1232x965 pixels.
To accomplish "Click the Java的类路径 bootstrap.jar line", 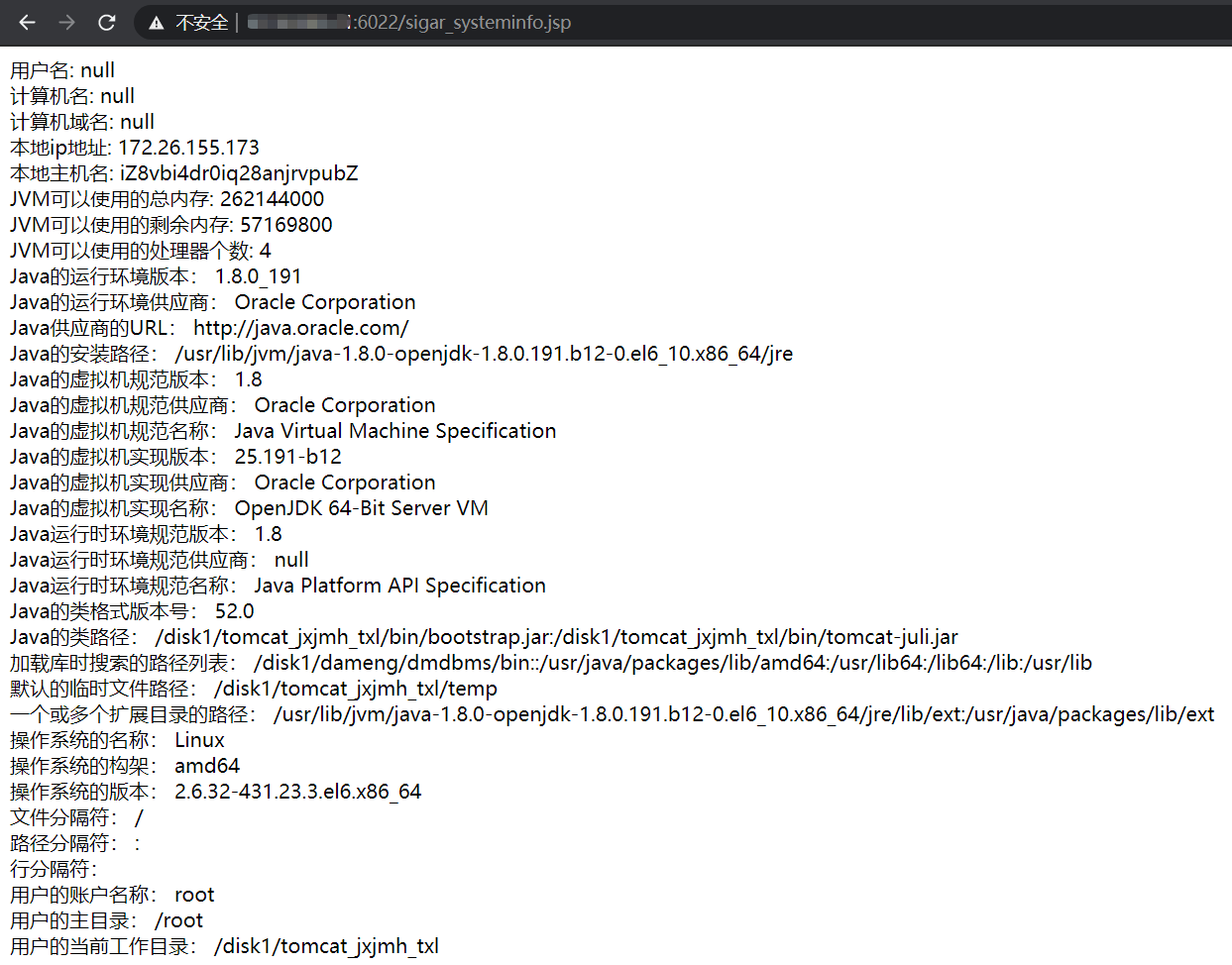I will coord(484,637).
